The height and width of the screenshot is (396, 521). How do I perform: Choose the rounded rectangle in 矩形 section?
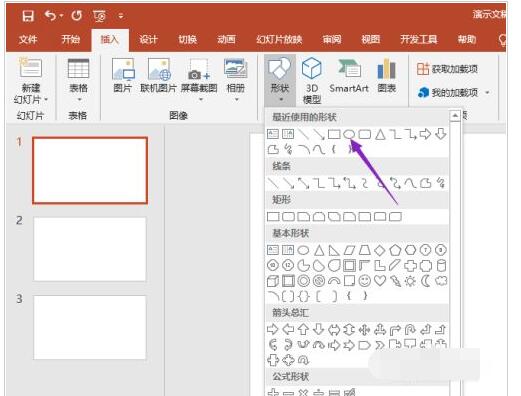pyautogui.click(x=288, y=217)
